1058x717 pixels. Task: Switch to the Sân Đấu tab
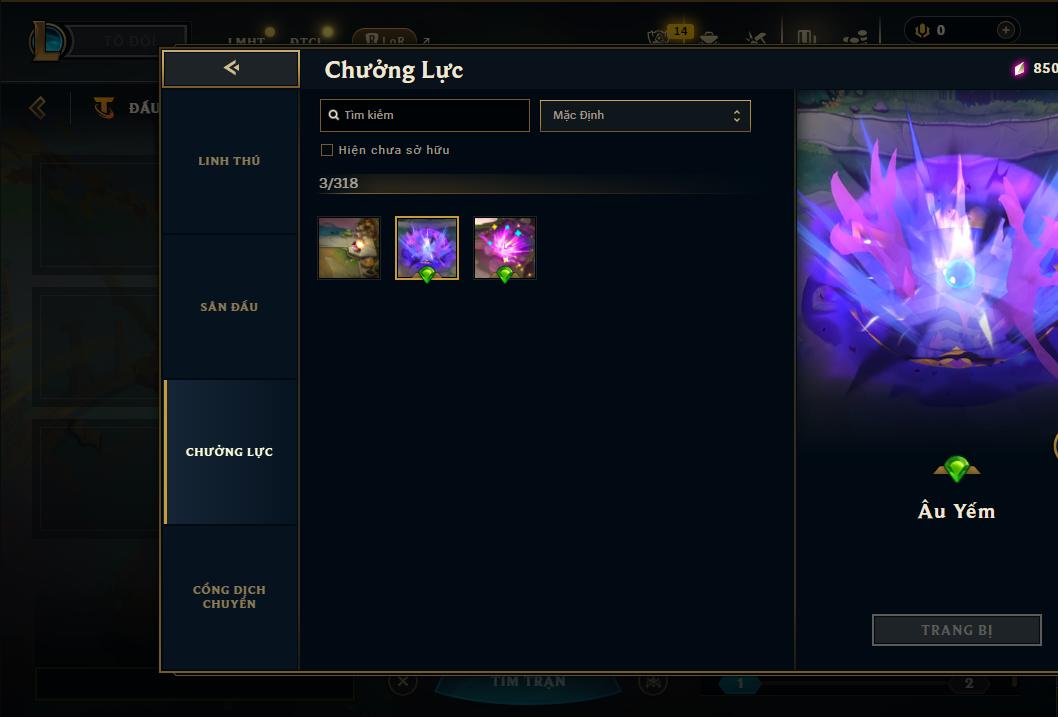230,307
